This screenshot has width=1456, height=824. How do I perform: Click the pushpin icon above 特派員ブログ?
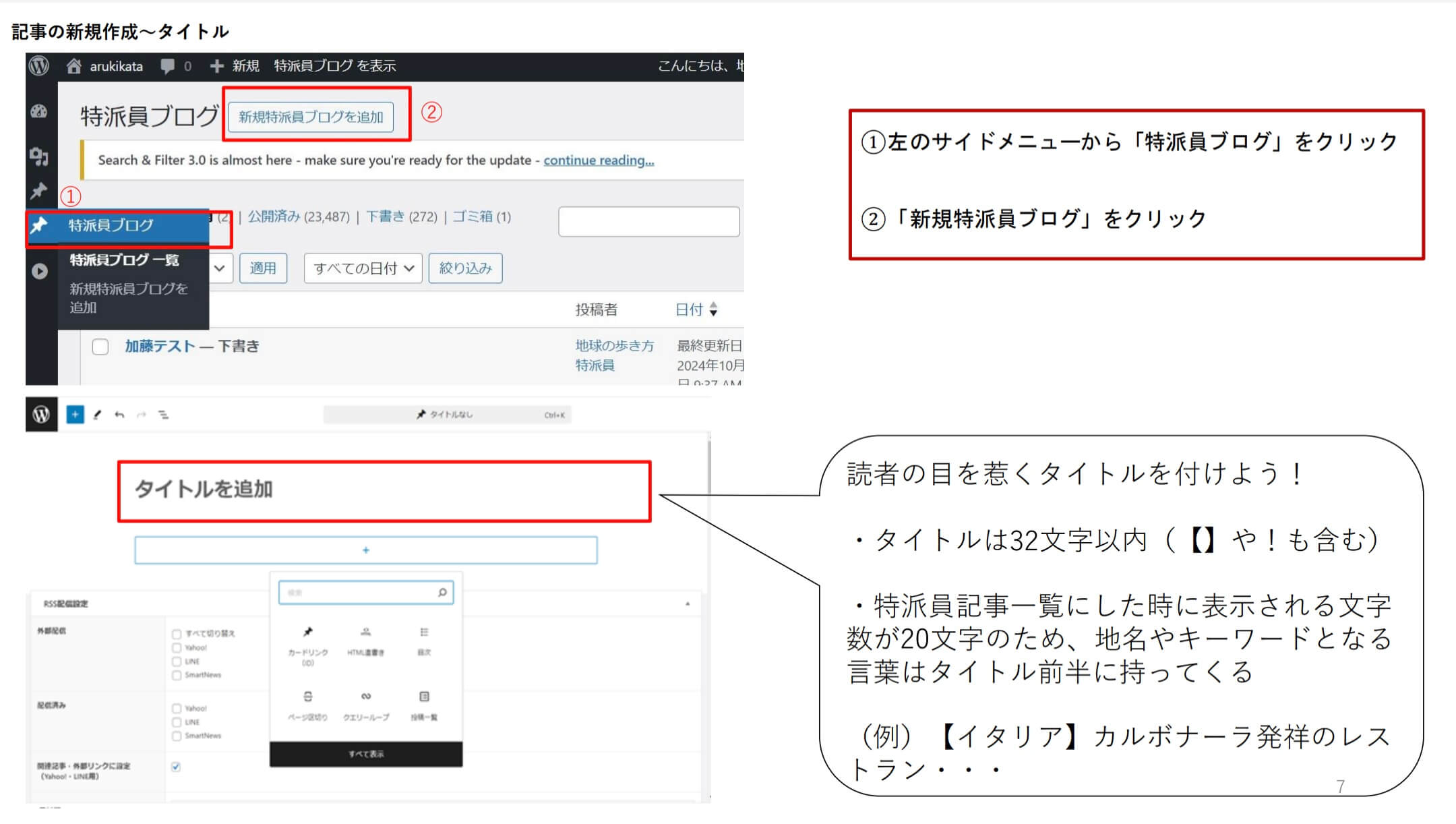tap(39, 192)
